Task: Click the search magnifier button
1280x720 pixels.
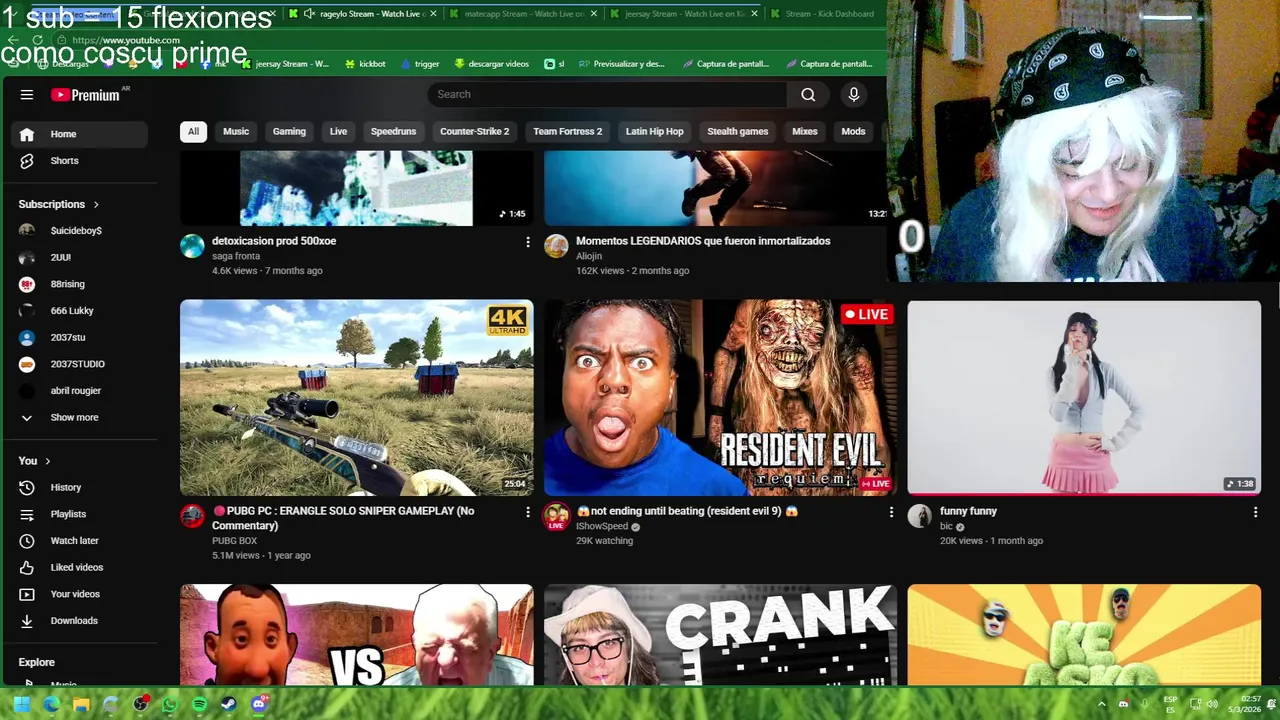Action: pos(808,94)
